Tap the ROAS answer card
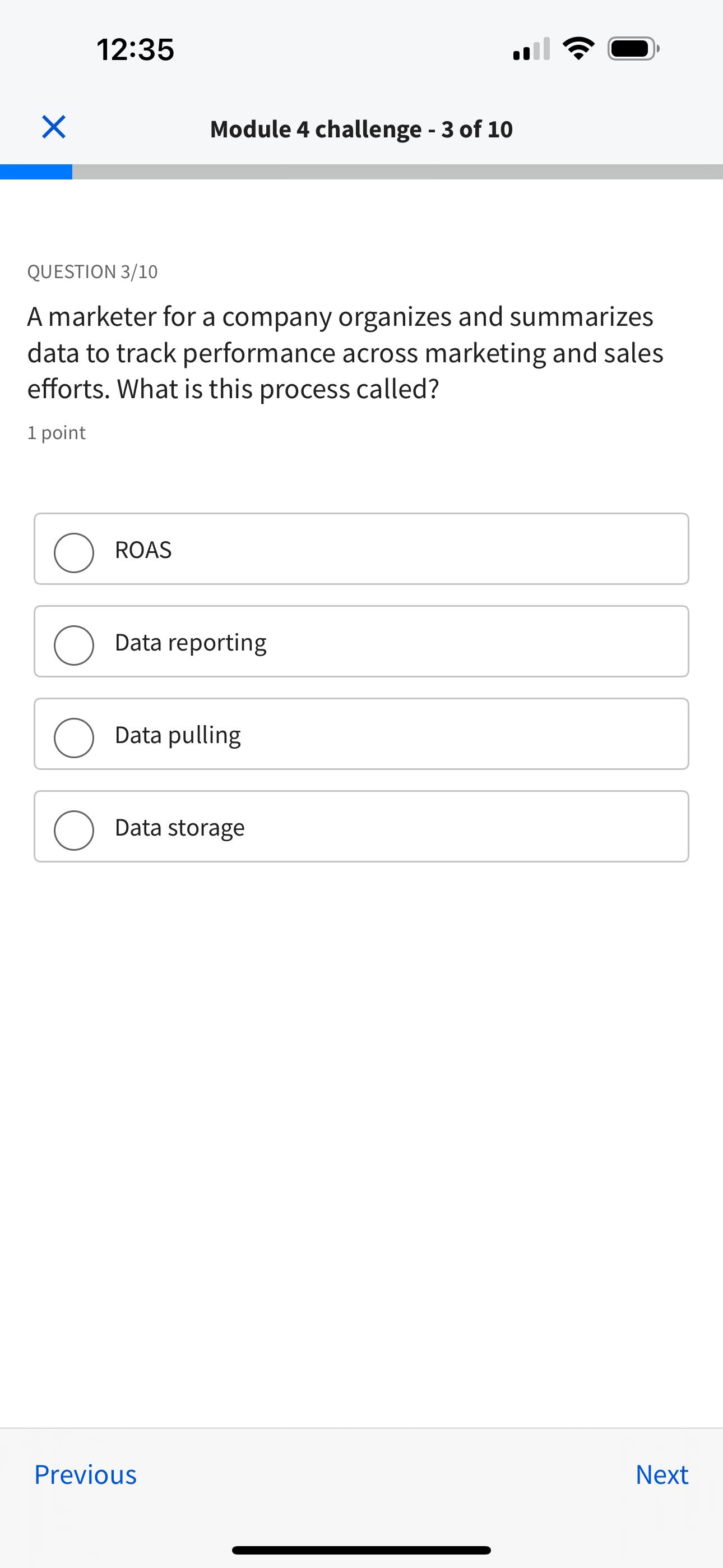The image size is (723, 1568). point(361,548)
